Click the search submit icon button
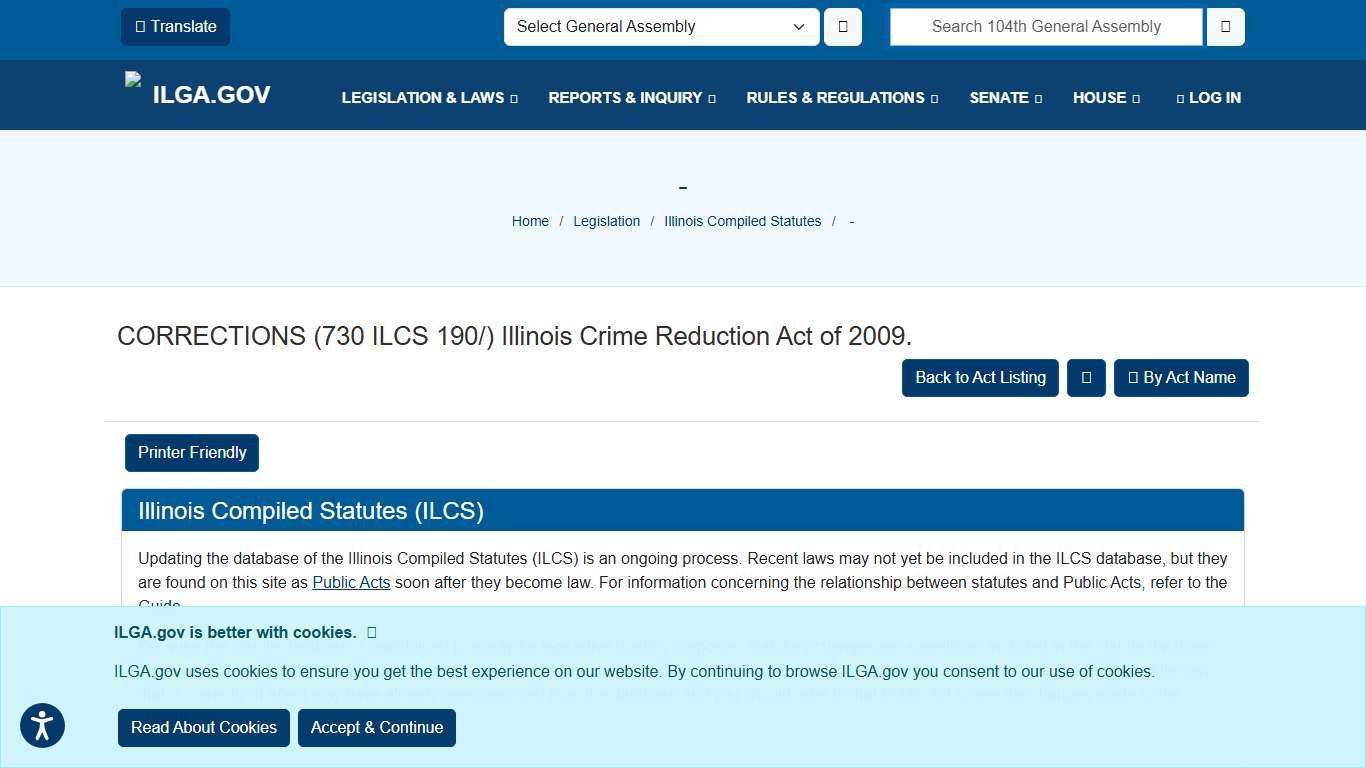1366x768 pixels. pyautogui.click(x=1225, y=27)
